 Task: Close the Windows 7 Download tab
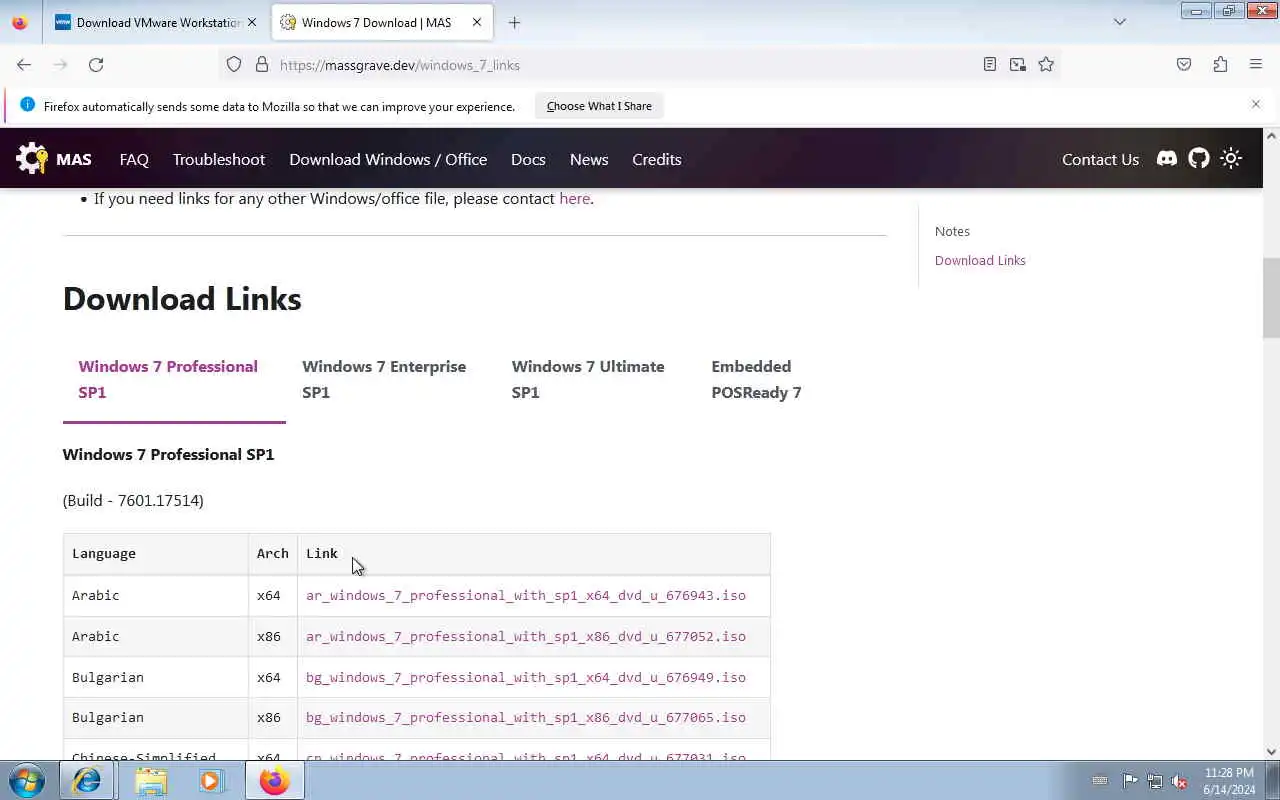(477, 22)
